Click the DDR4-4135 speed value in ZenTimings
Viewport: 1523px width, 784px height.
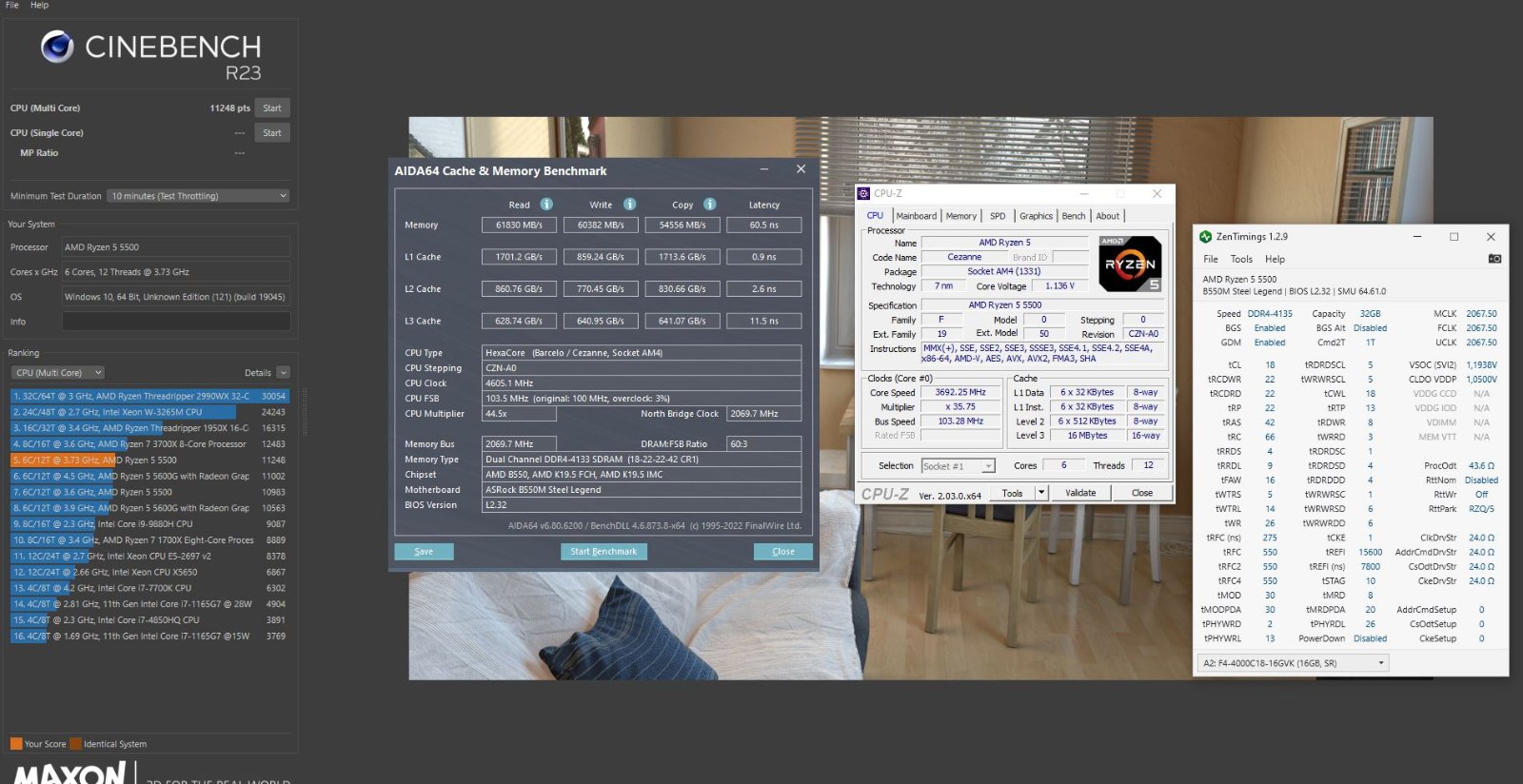coord(1270,314)
